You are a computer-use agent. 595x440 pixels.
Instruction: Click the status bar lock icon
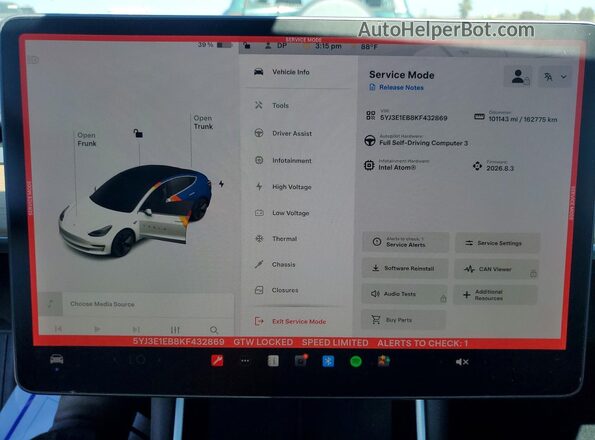point(247,46)
